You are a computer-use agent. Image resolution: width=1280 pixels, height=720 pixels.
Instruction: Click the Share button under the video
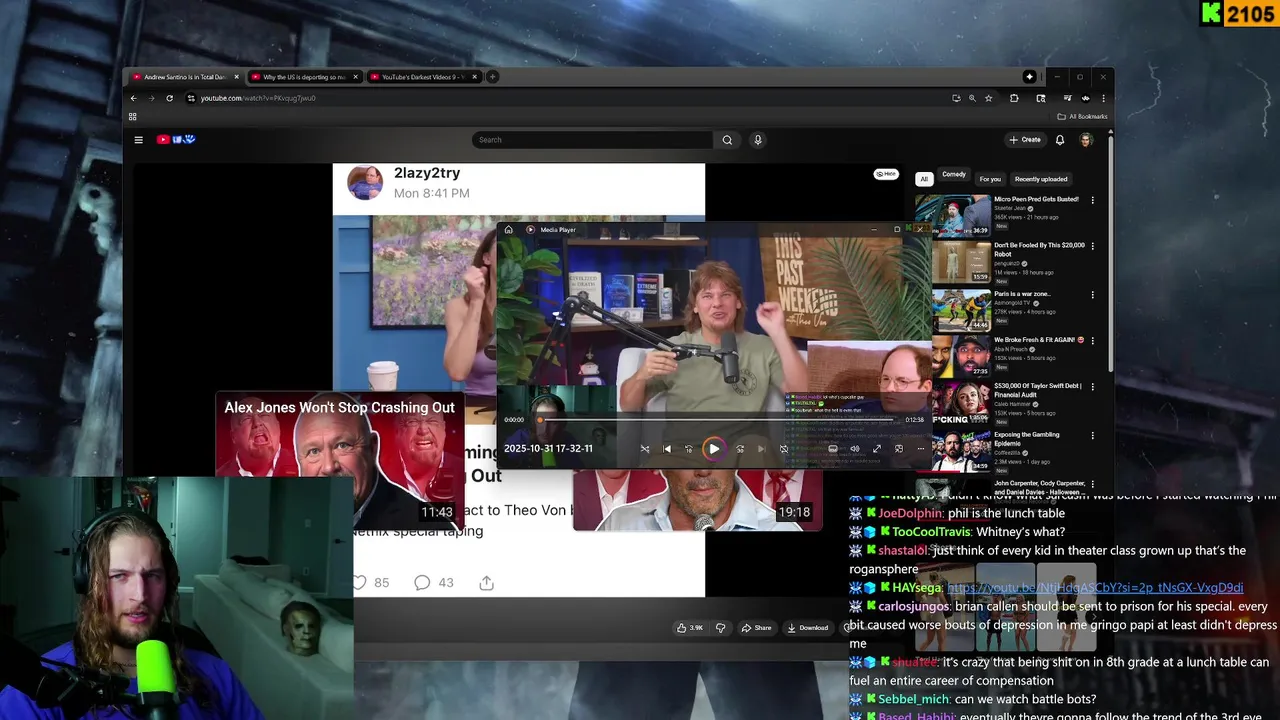756,628
